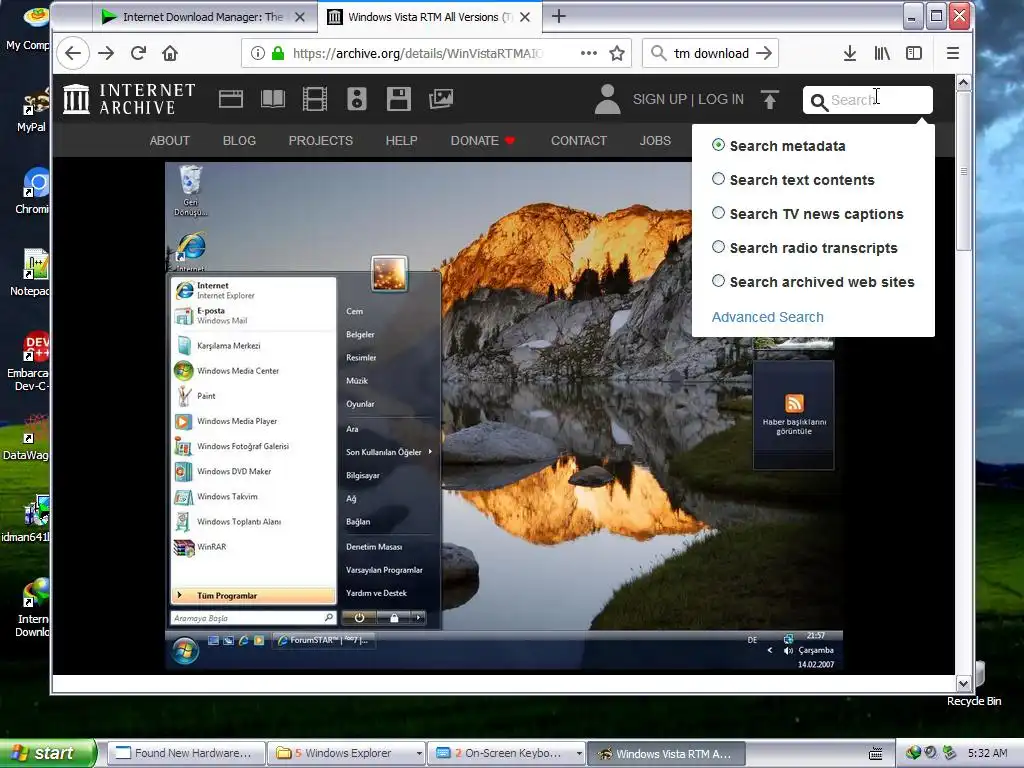Open the Software floppy disk icon
1024x768 pixels.
[x=398, y=99]
